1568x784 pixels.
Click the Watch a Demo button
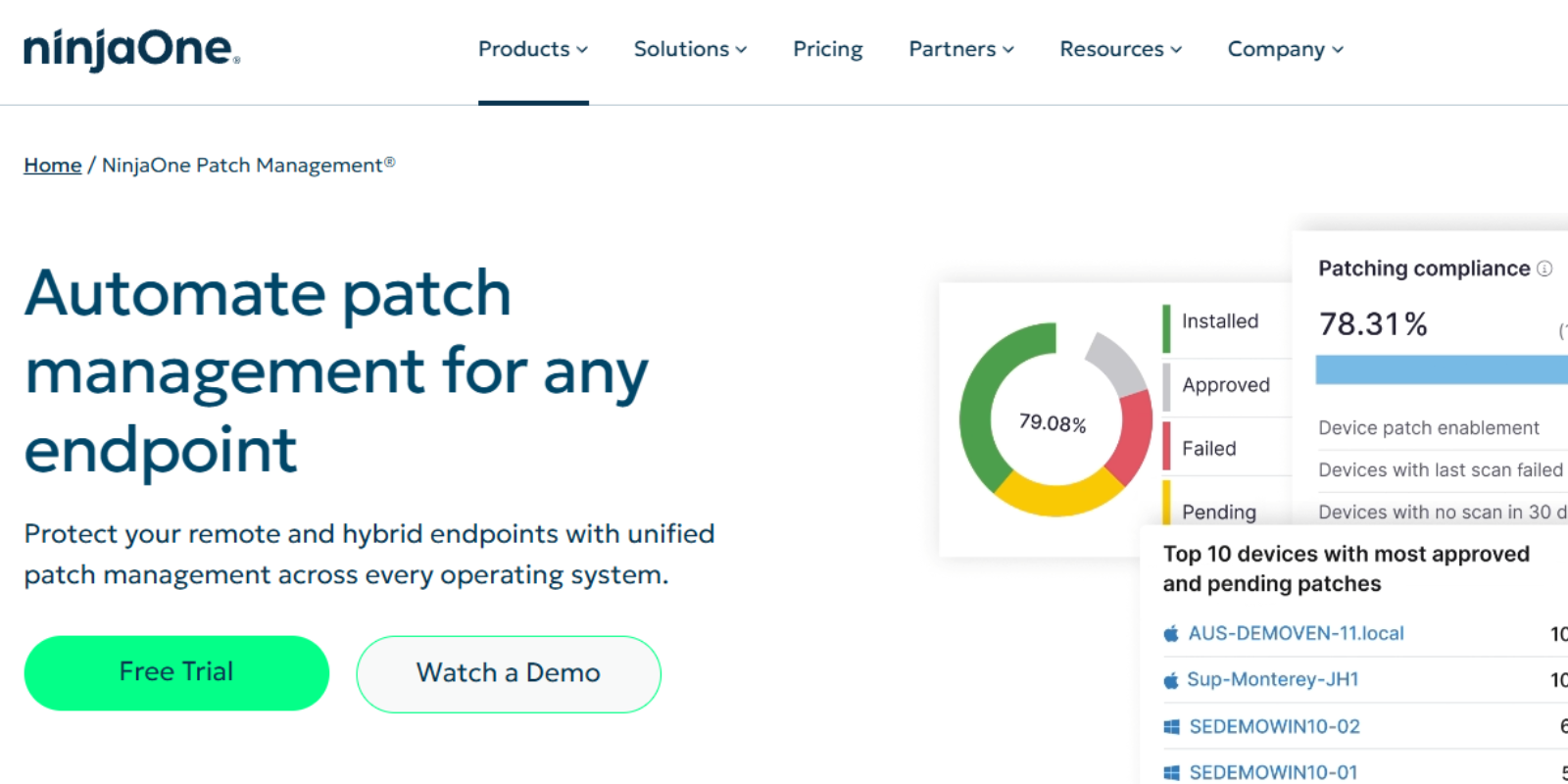509,673
